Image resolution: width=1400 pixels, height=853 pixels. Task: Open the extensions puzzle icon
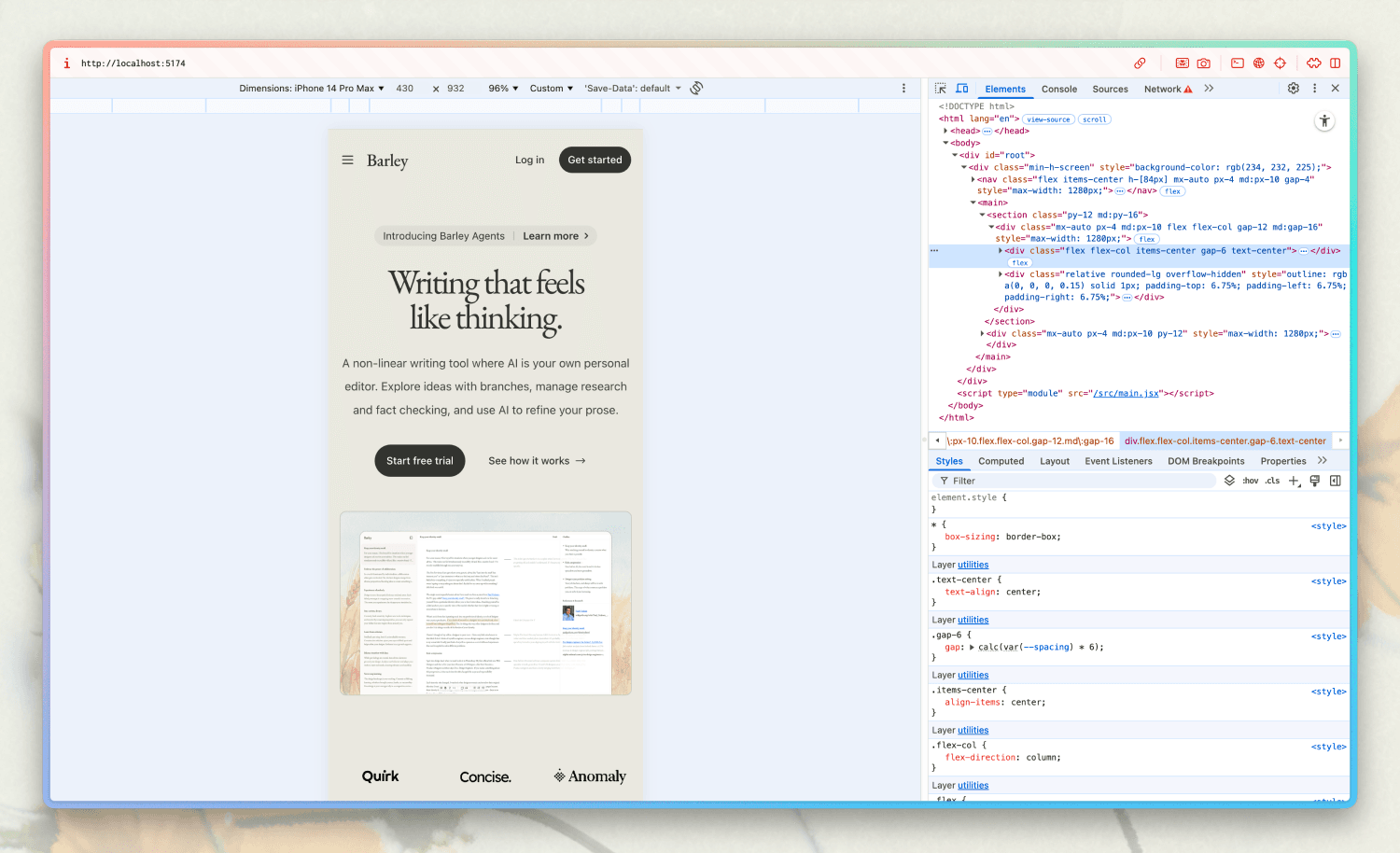point(1314,63)
